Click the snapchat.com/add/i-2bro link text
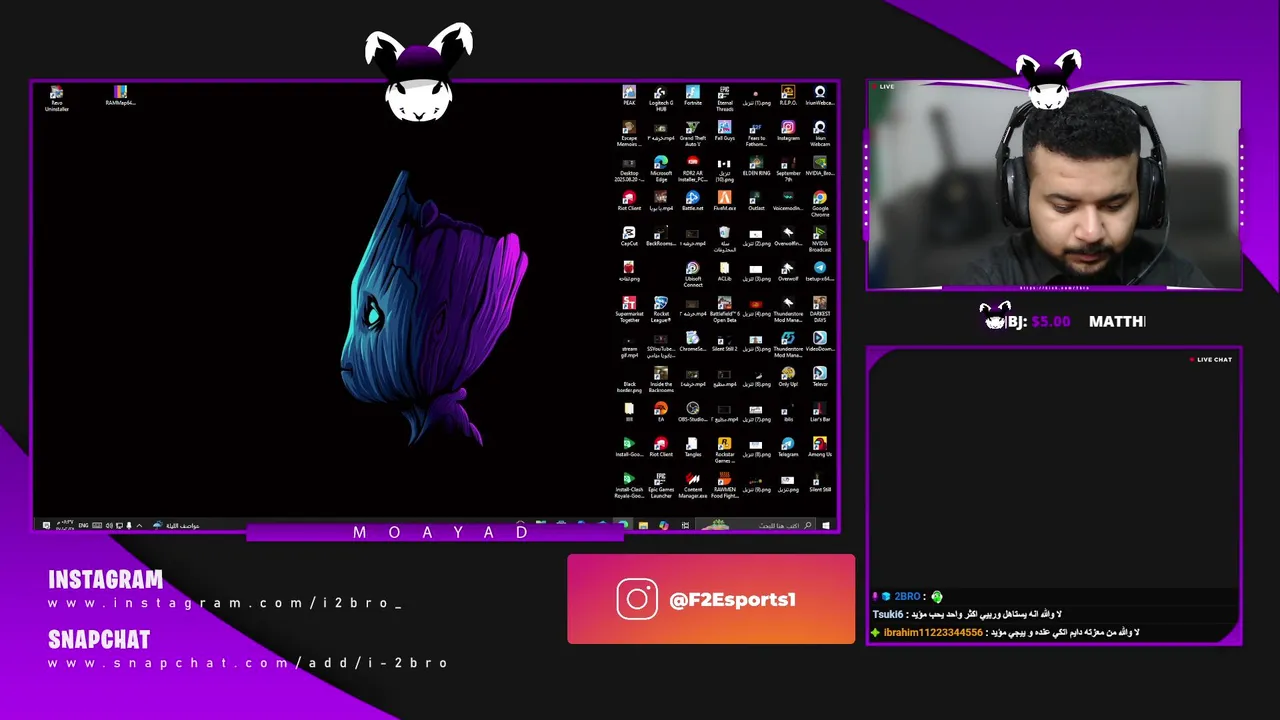 point(248,663)
